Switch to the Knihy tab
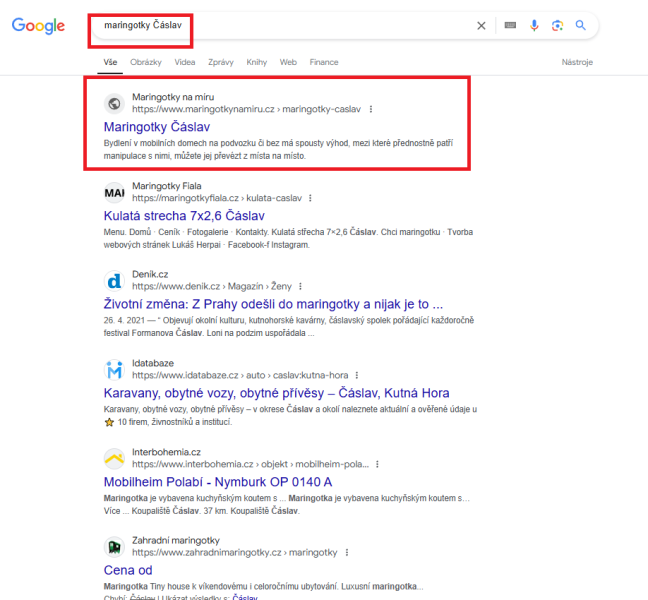The width and height of the screenshot is (648, 600). (257, 62)
